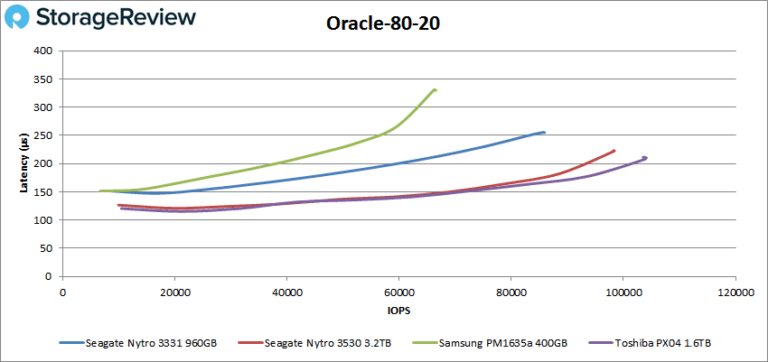768x362 pixels.
Task: Click the 40000 x-axis value
Action: click(287, 292)
